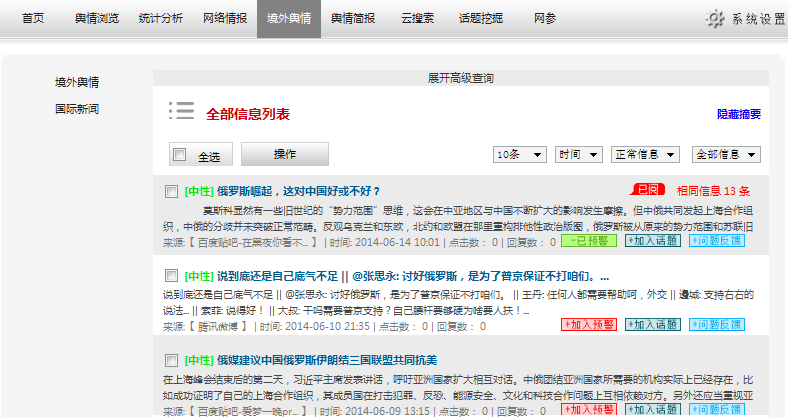Go to the 话题挖掘 tab

pos(481,19)
